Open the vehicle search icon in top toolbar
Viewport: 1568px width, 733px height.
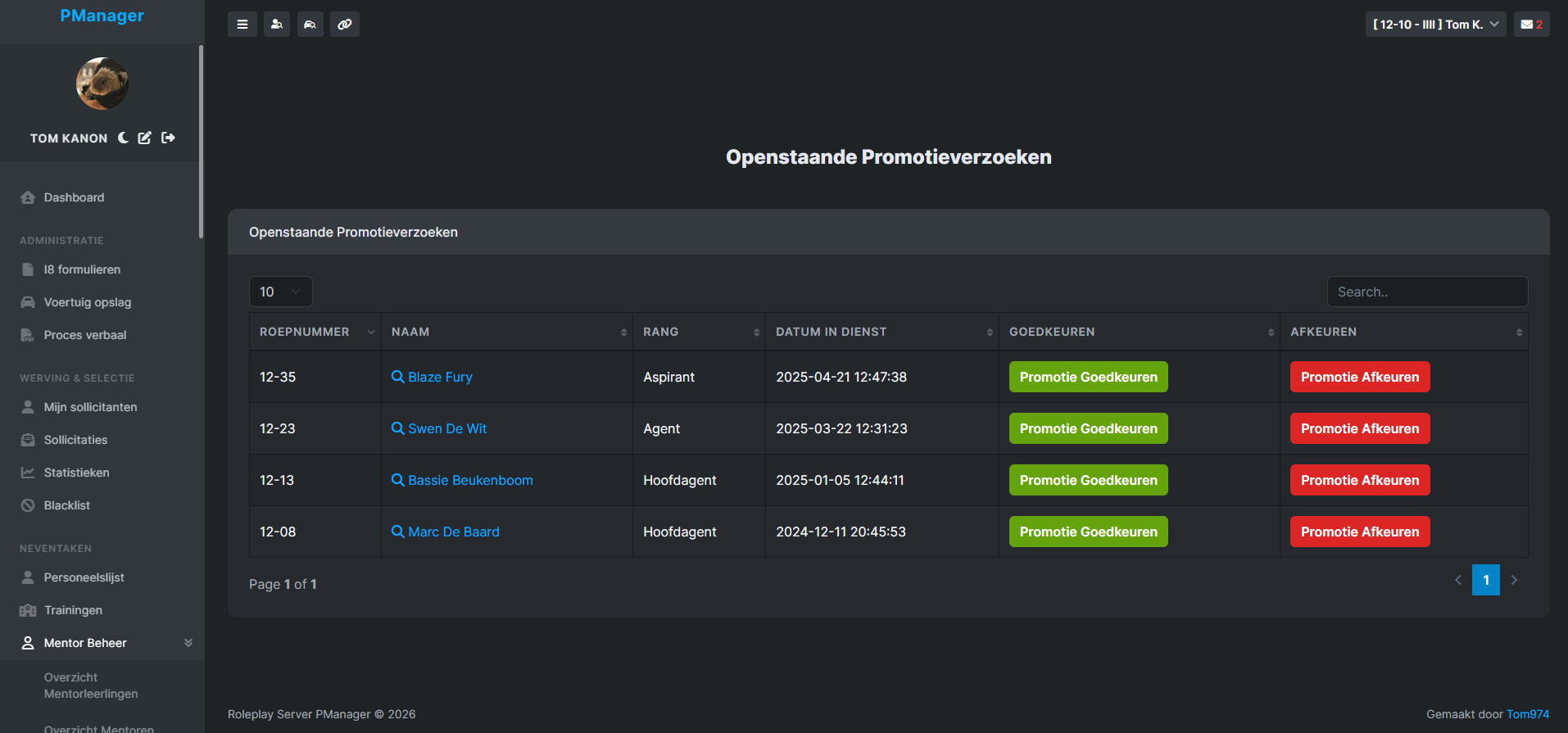point(310,25)
